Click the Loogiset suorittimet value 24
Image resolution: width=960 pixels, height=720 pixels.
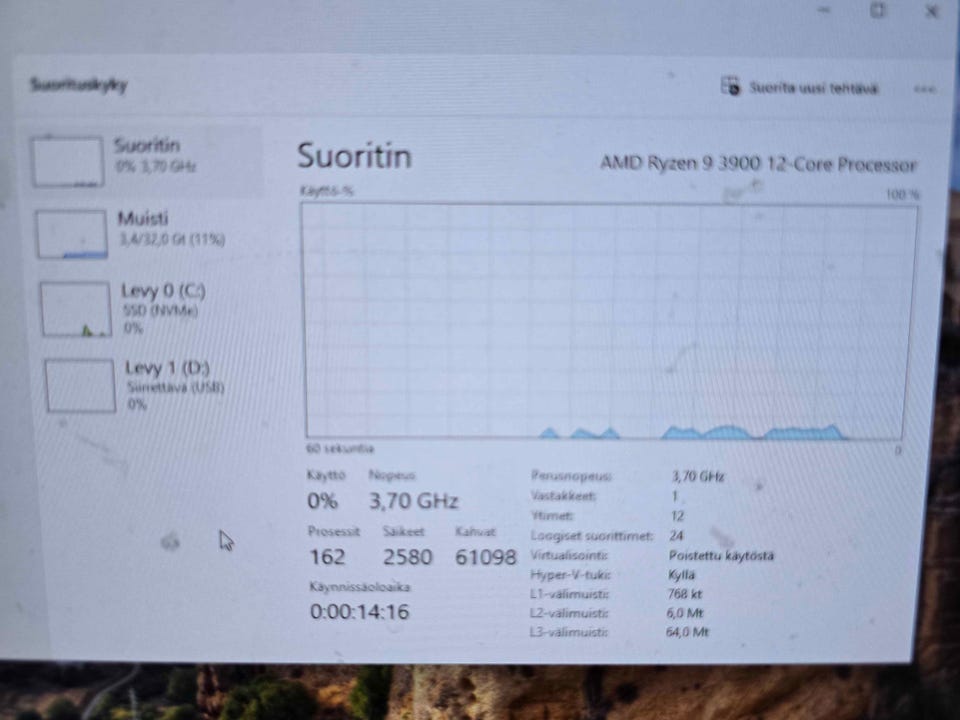[x=676, y=536]
